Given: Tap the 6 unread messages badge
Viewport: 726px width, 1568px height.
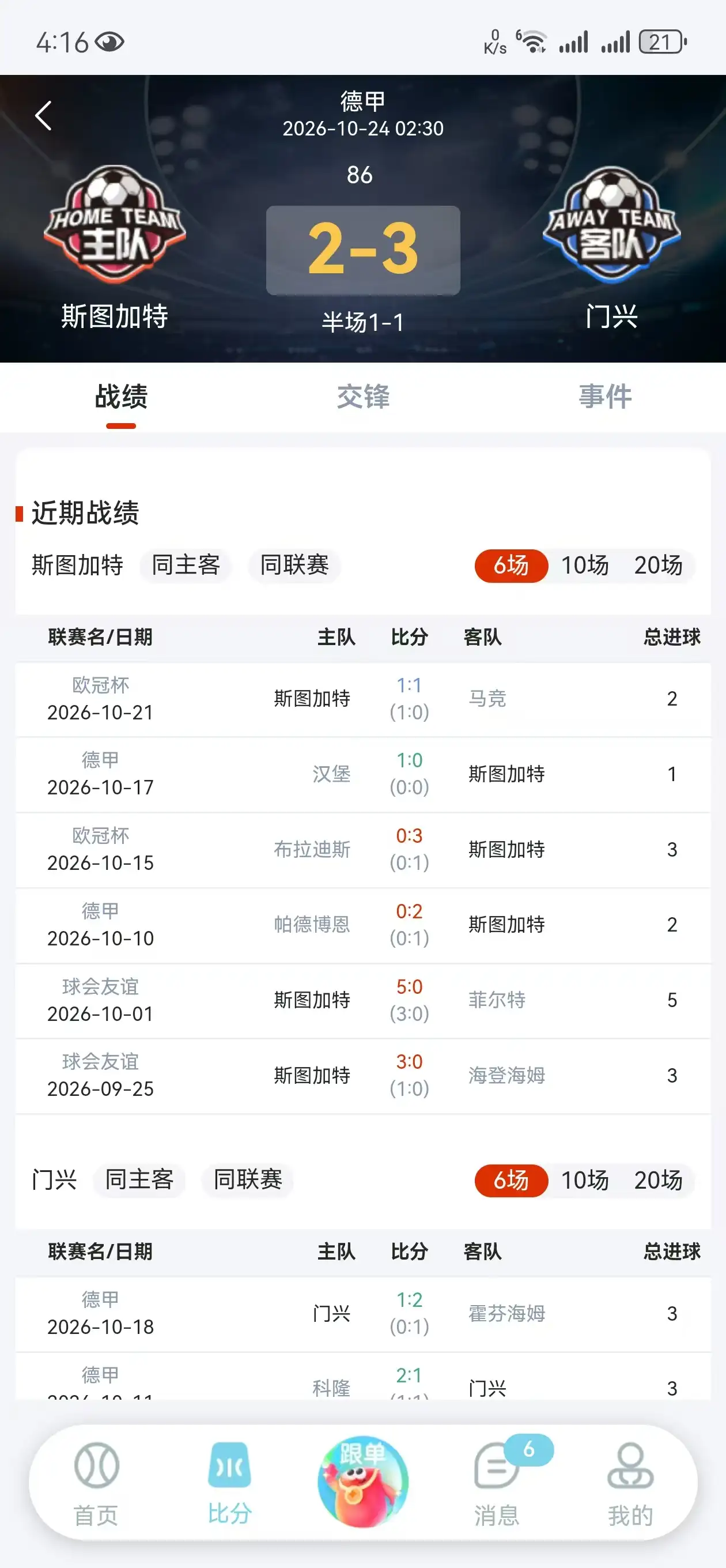Looking at the screenshot, I should [529, 1450].
